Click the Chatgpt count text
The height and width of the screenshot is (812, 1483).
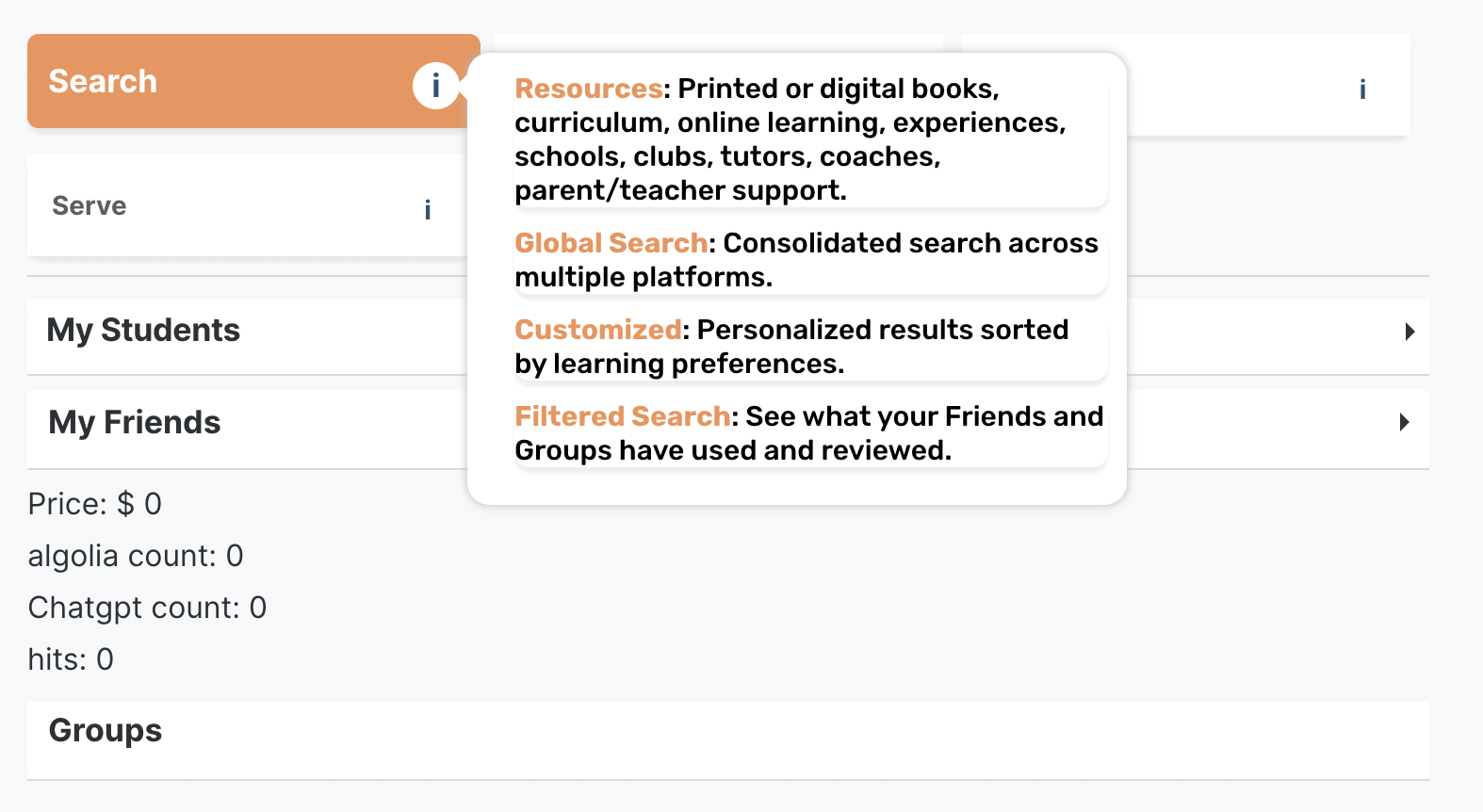click(x=147, y=609)
